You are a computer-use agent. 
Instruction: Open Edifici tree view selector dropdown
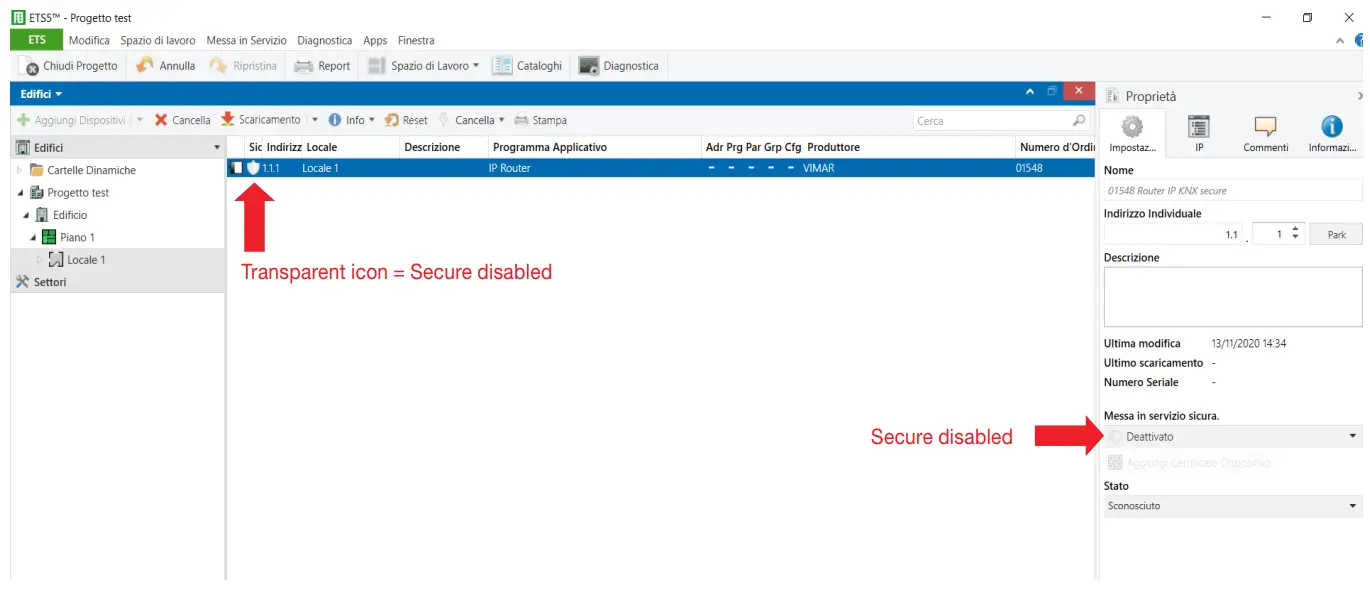tap(218, 148)
